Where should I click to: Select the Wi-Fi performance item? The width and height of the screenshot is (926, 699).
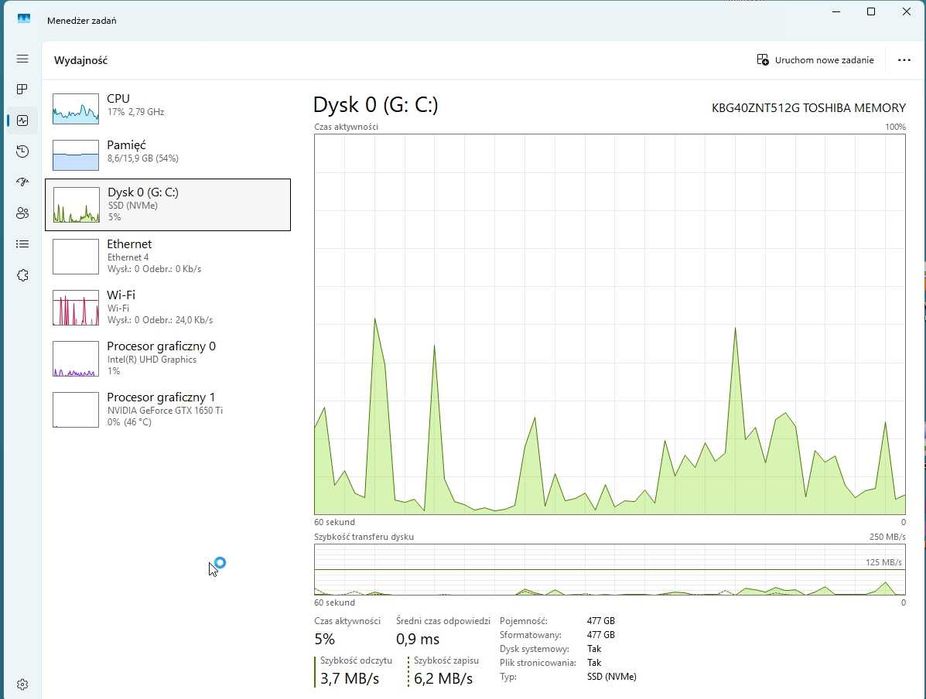point(168,307)
